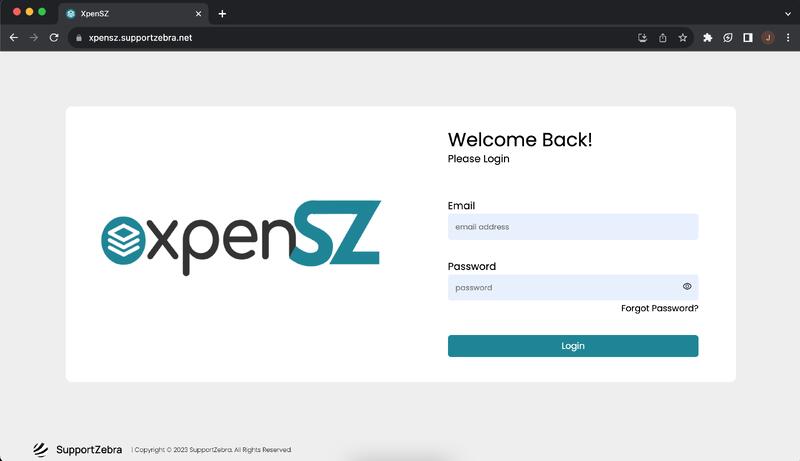Focus the email address input field

pyautogui.click(x=573, y=227)
